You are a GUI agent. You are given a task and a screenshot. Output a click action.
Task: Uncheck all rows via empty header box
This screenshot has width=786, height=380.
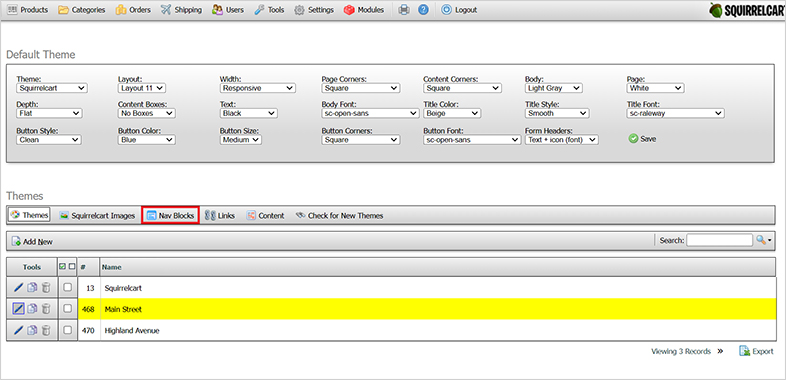coord(72,267)
